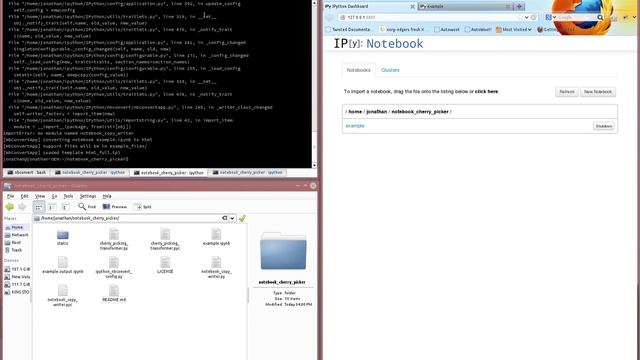Switch to nbconvert : bash terminal tab
The height and width of the screenshot is (360, 640).
(x=27, y=173)
